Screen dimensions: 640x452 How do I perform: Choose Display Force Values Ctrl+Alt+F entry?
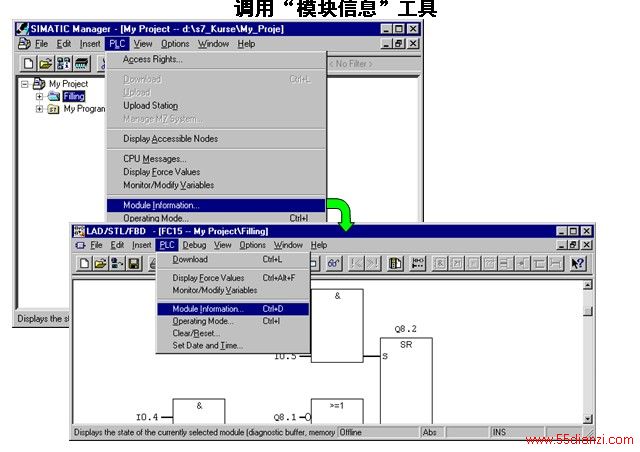(x=233, y=278)
